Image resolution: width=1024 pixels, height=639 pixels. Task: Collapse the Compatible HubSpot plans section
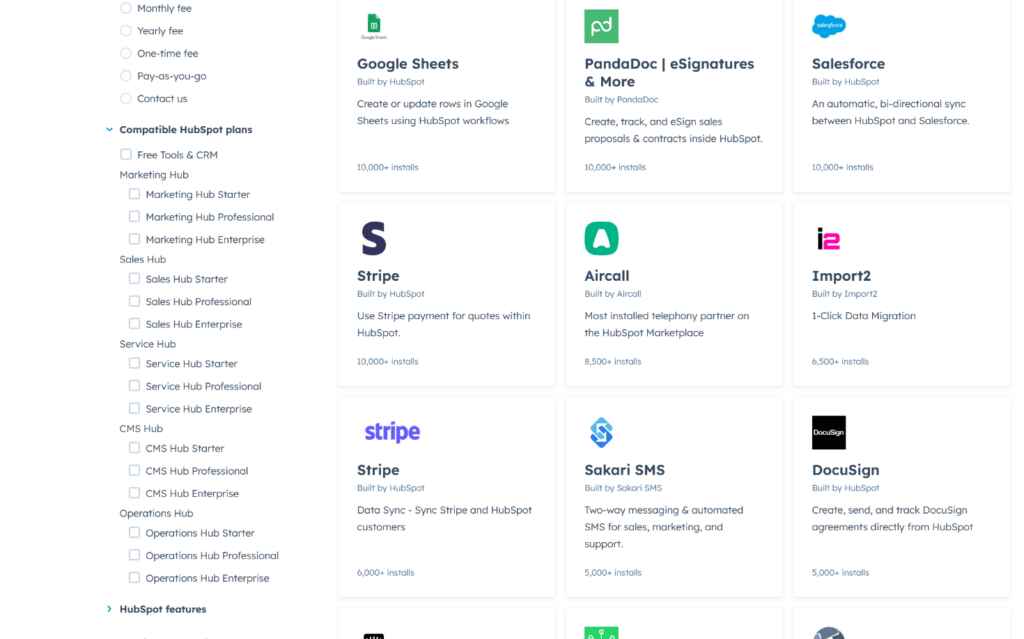109,129
